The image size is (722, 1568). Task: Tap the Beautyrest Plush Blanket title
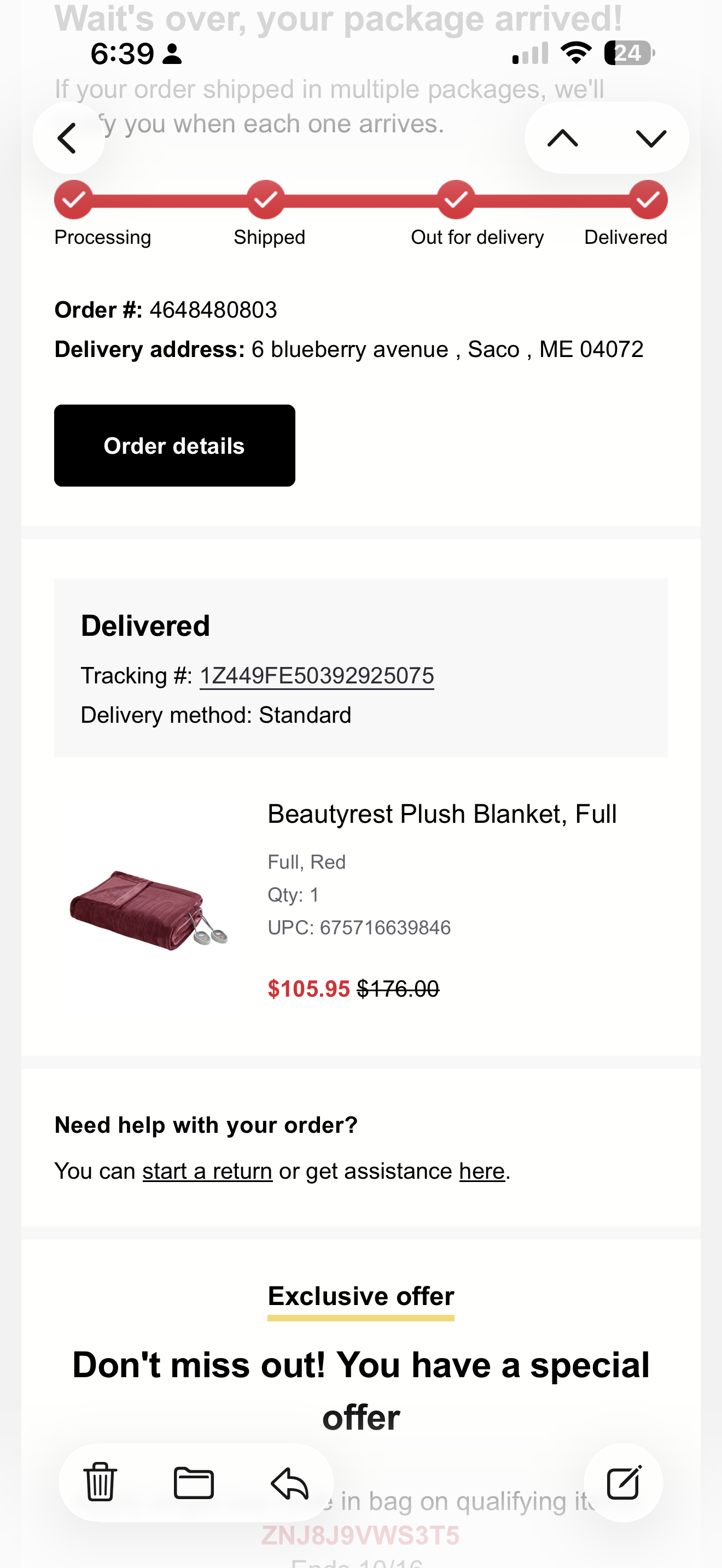click(x=442, y=814)
